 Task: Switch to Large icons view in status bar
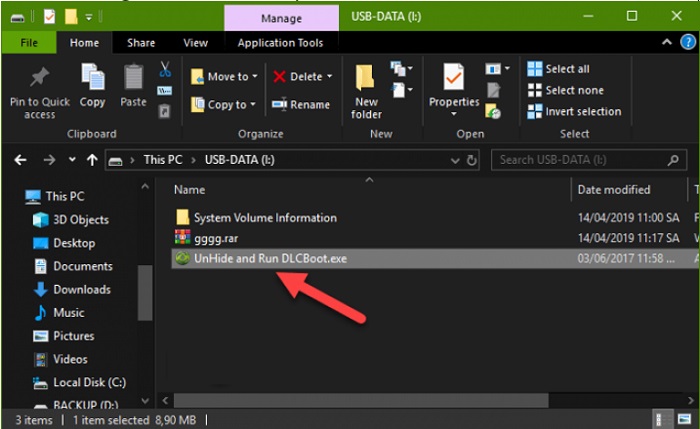(x=684, y=419)
